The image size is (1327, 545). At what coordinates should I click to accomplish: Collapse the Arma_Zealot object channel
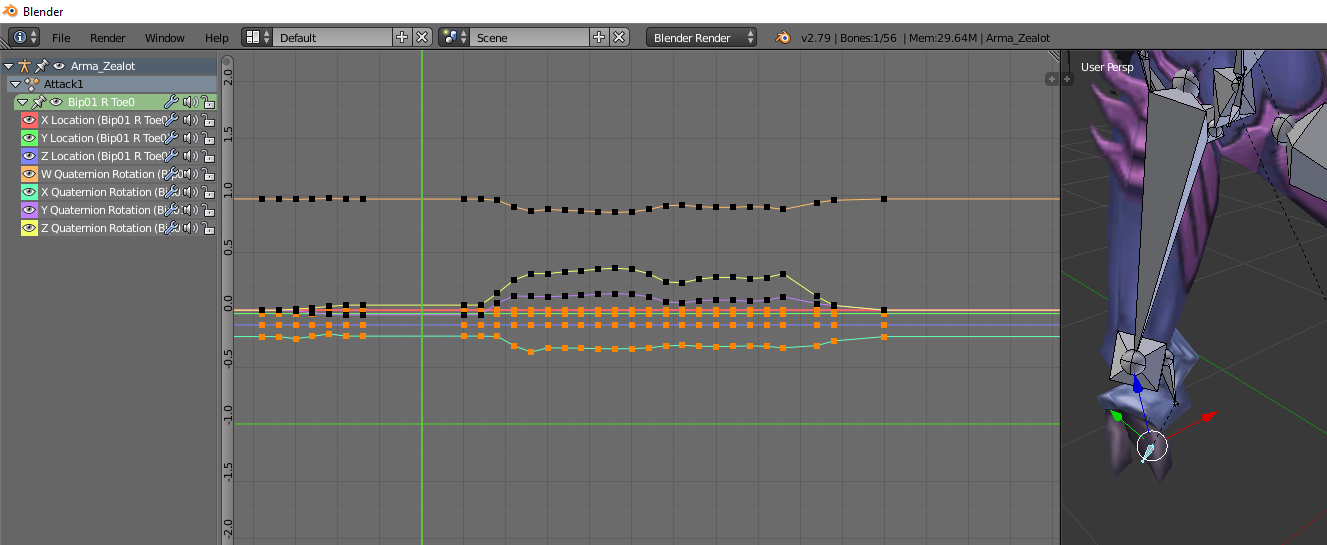pos(9,66)
